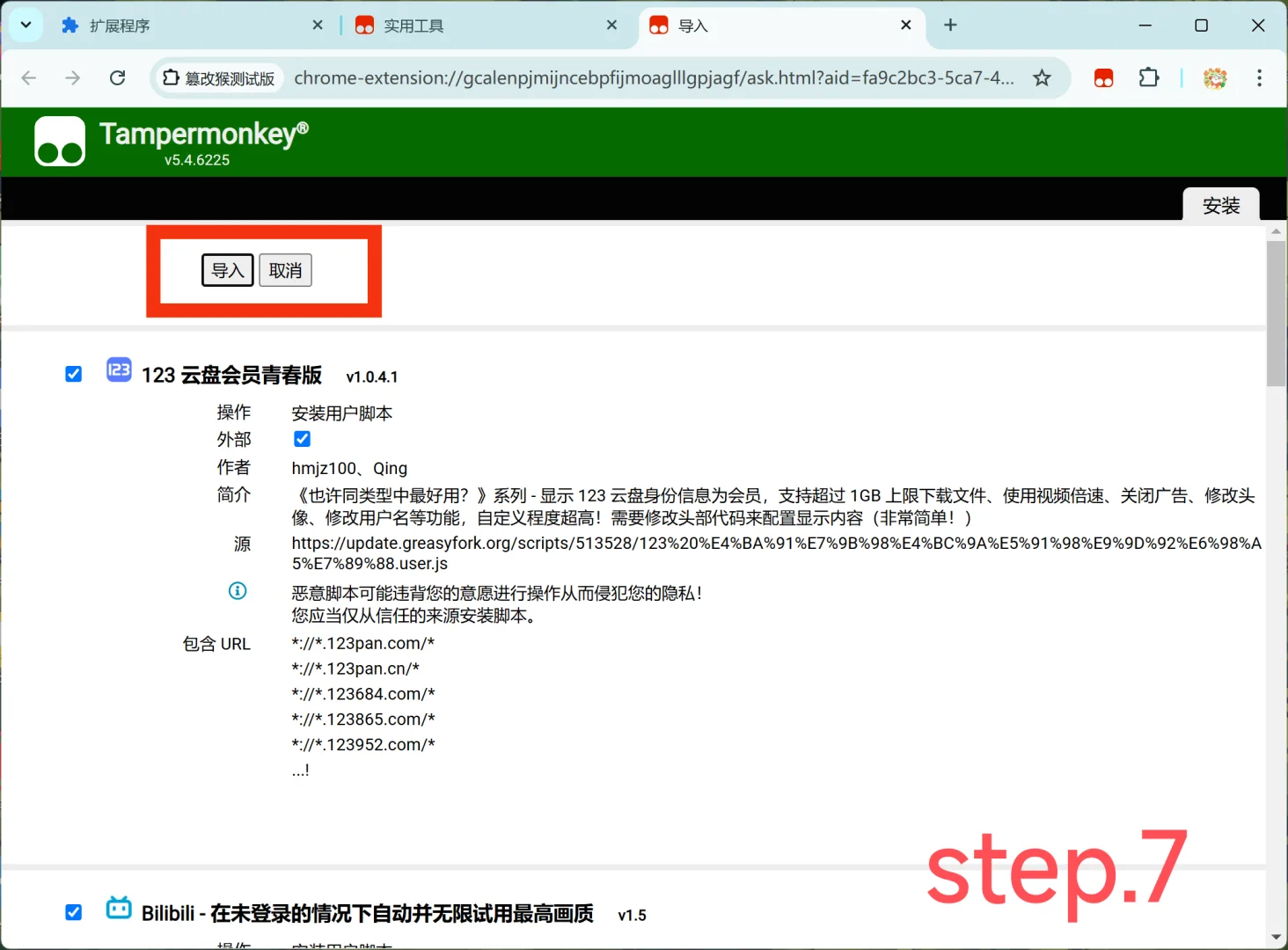Click the Bilibili script icon
This screenshot has width=1288, height=950.
[118, 908]
